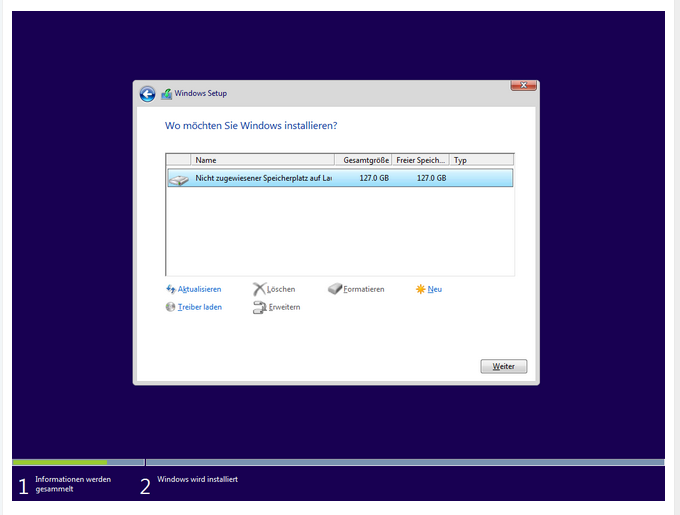Click the Löschen link
Image resolution: width=680 pixels, height=515 pixels.
pos(281,289)
